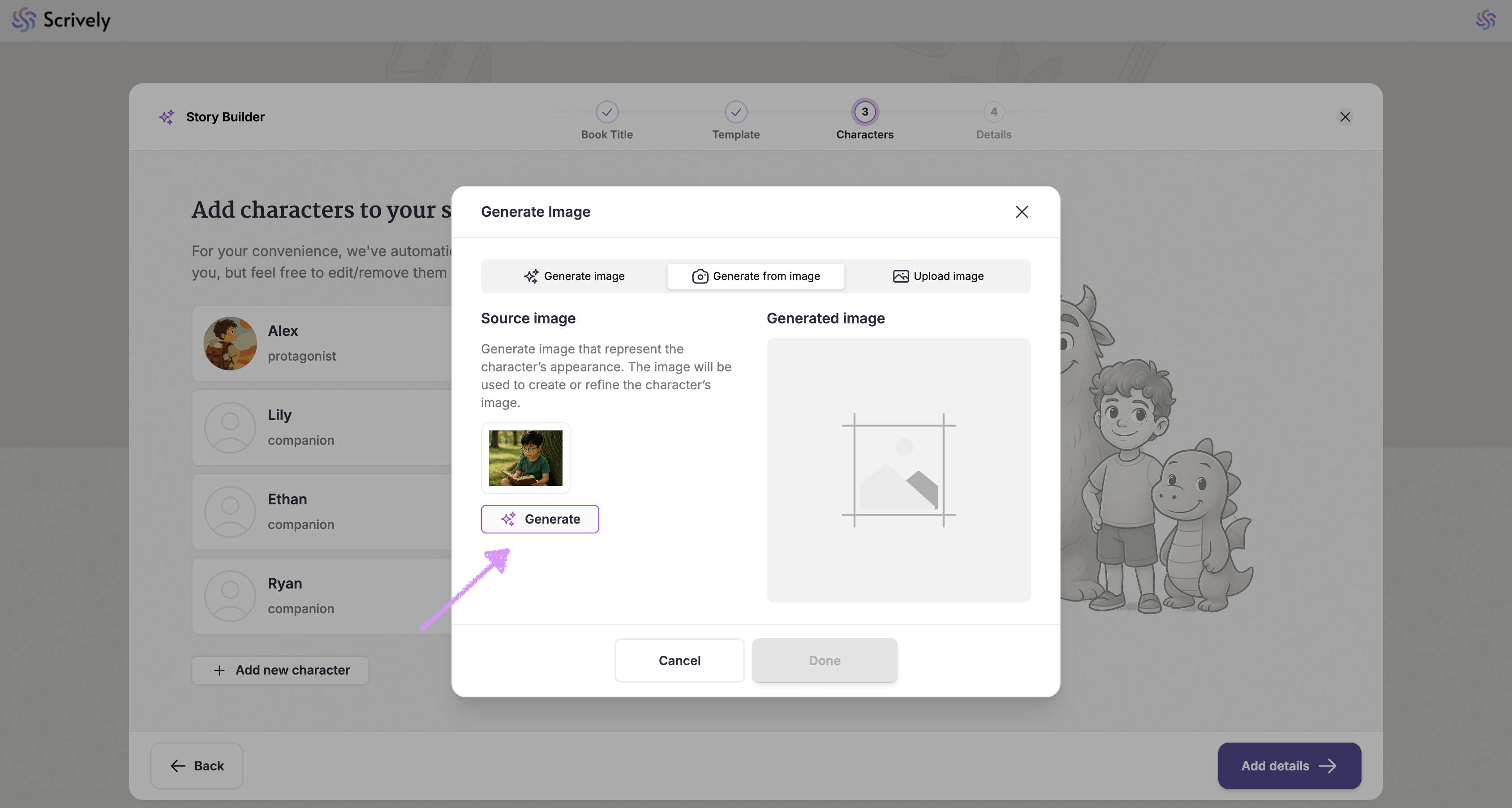Close the Story Builder panel
The width and height of the screenshot is (1512, 808).
(x=1344, y=117)
